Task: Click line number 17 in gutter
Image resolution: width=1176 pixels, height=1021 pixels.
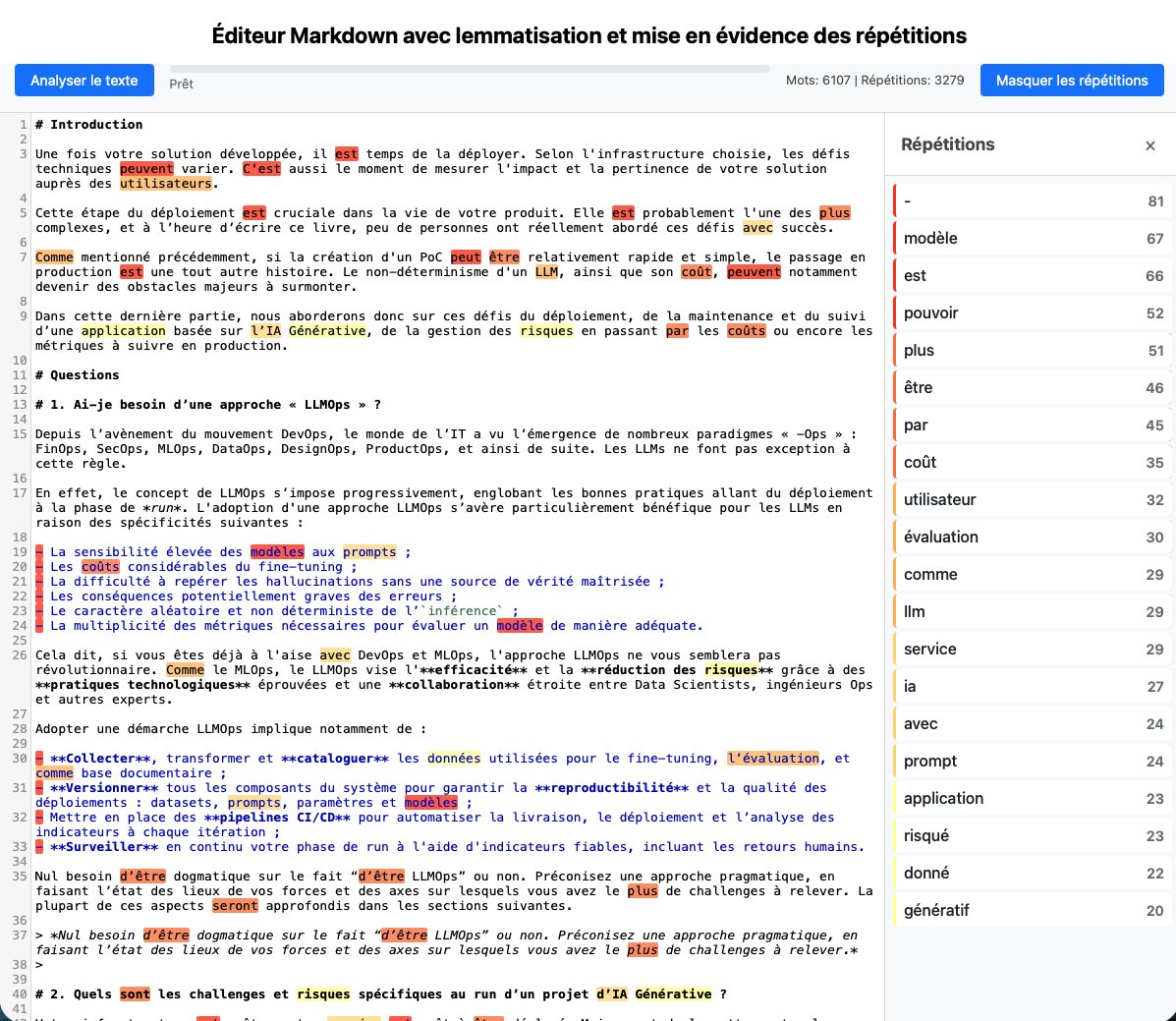Action: point(20,493)
